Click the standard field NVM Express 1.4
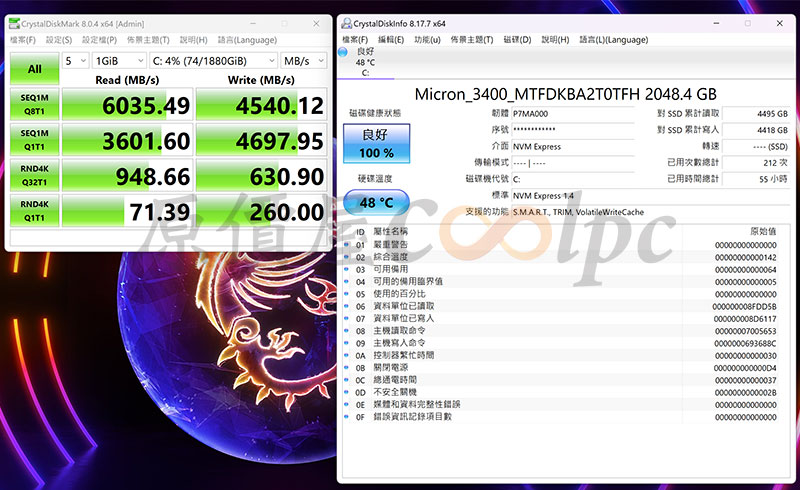Image resolution: width=800 pixels, height=490 pixels. 651,195
